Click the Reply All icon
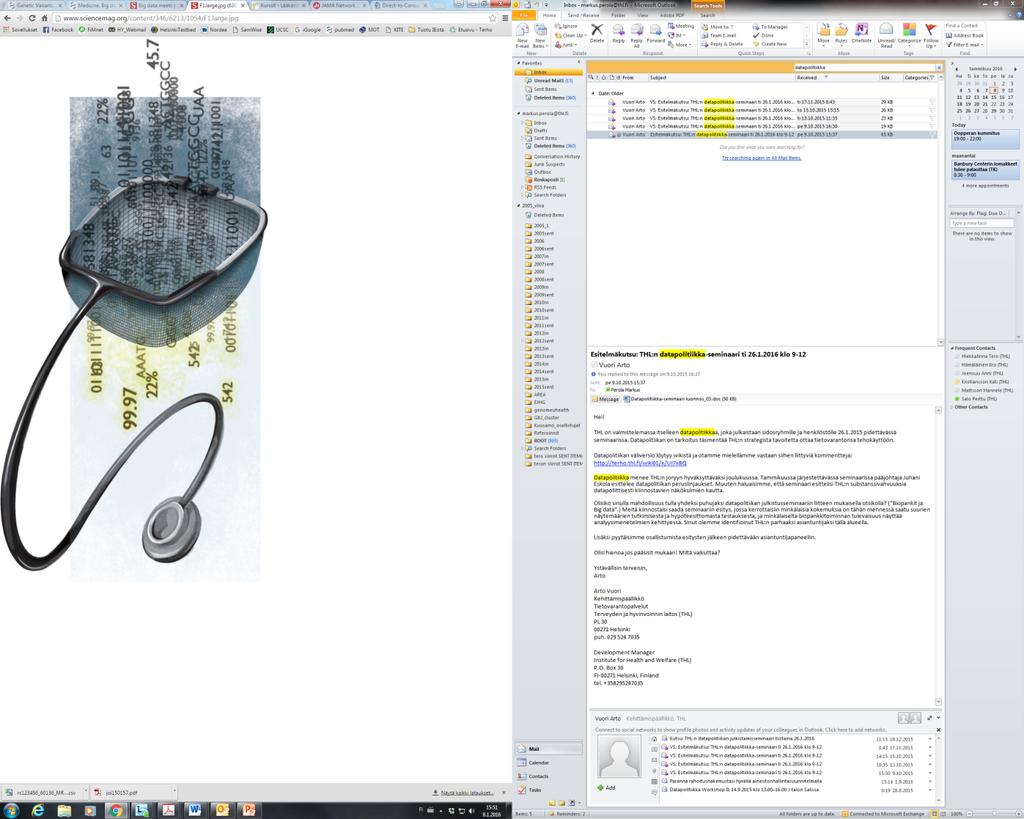The width and height of the screenshot is (1024, 819). (637, 35)
